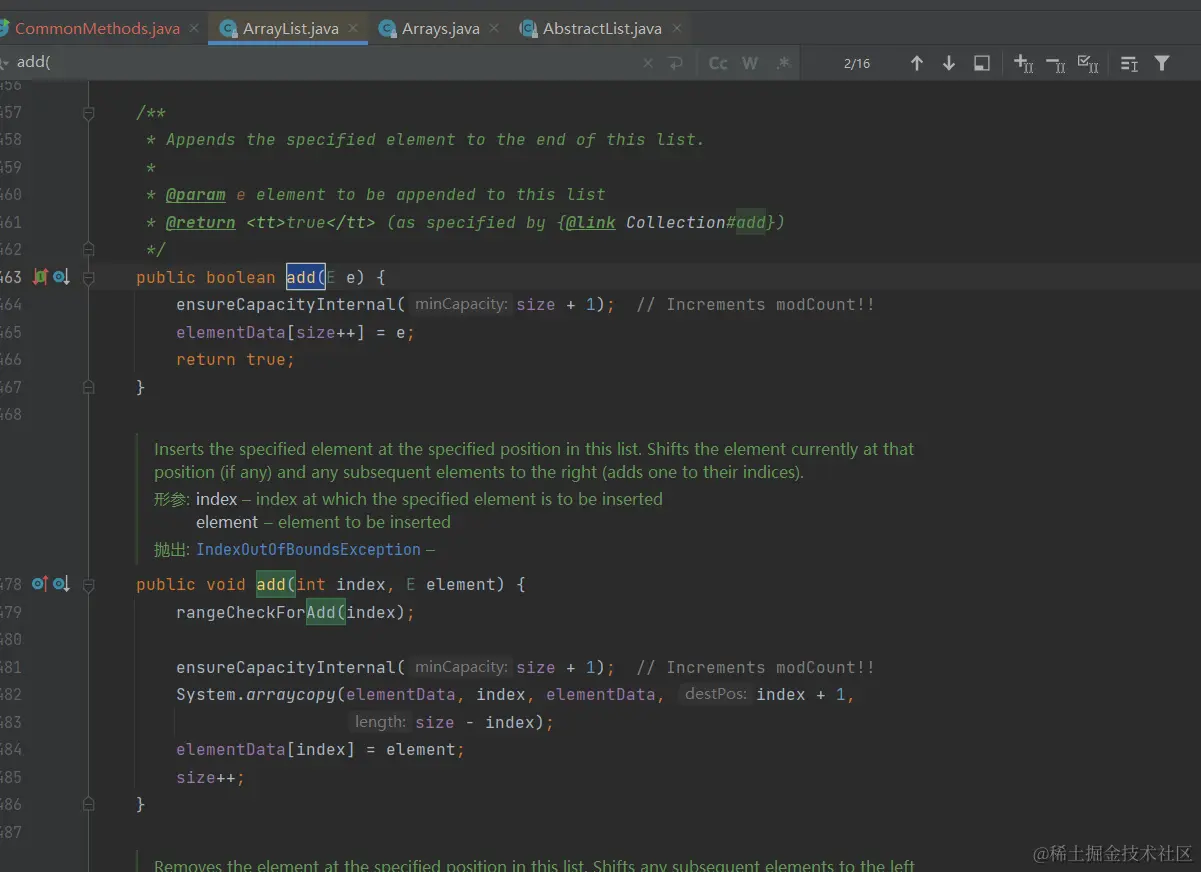Select the ArrayList.java editor tab
The height and width of the screenshot is (872, 1201).
[290, 28]
